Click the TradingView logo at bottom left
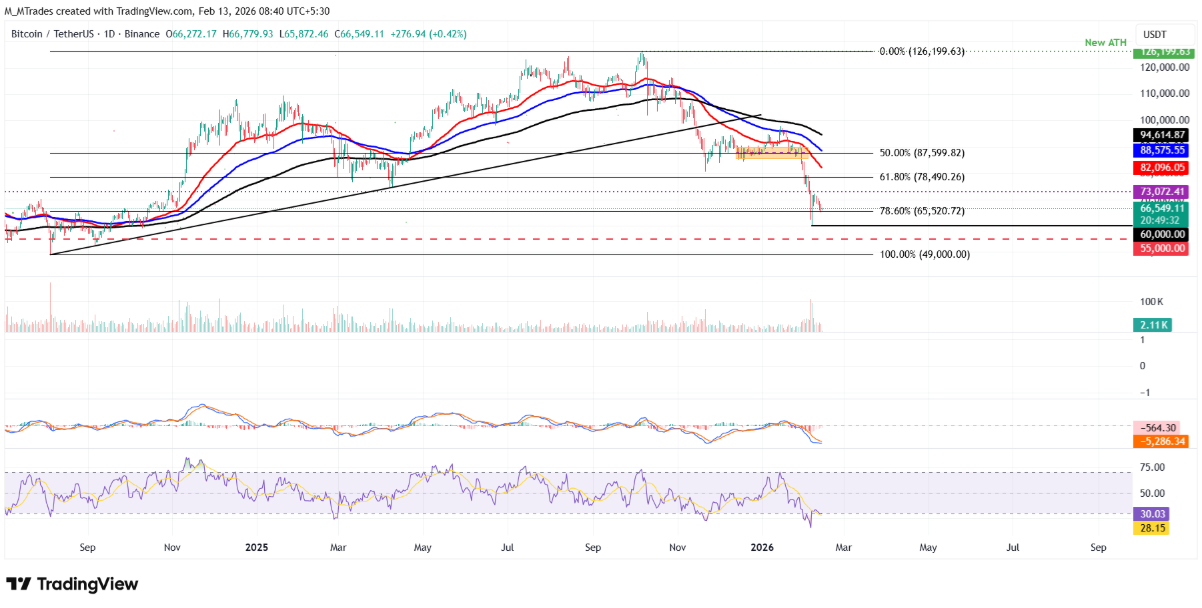Screen dimensions: 1202x608 tap(70, 583)
